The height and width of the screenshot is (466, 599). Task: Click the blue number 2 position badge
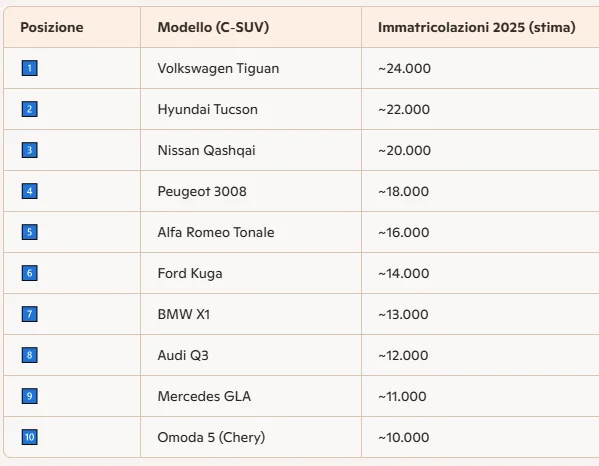(x=29, y=109)
